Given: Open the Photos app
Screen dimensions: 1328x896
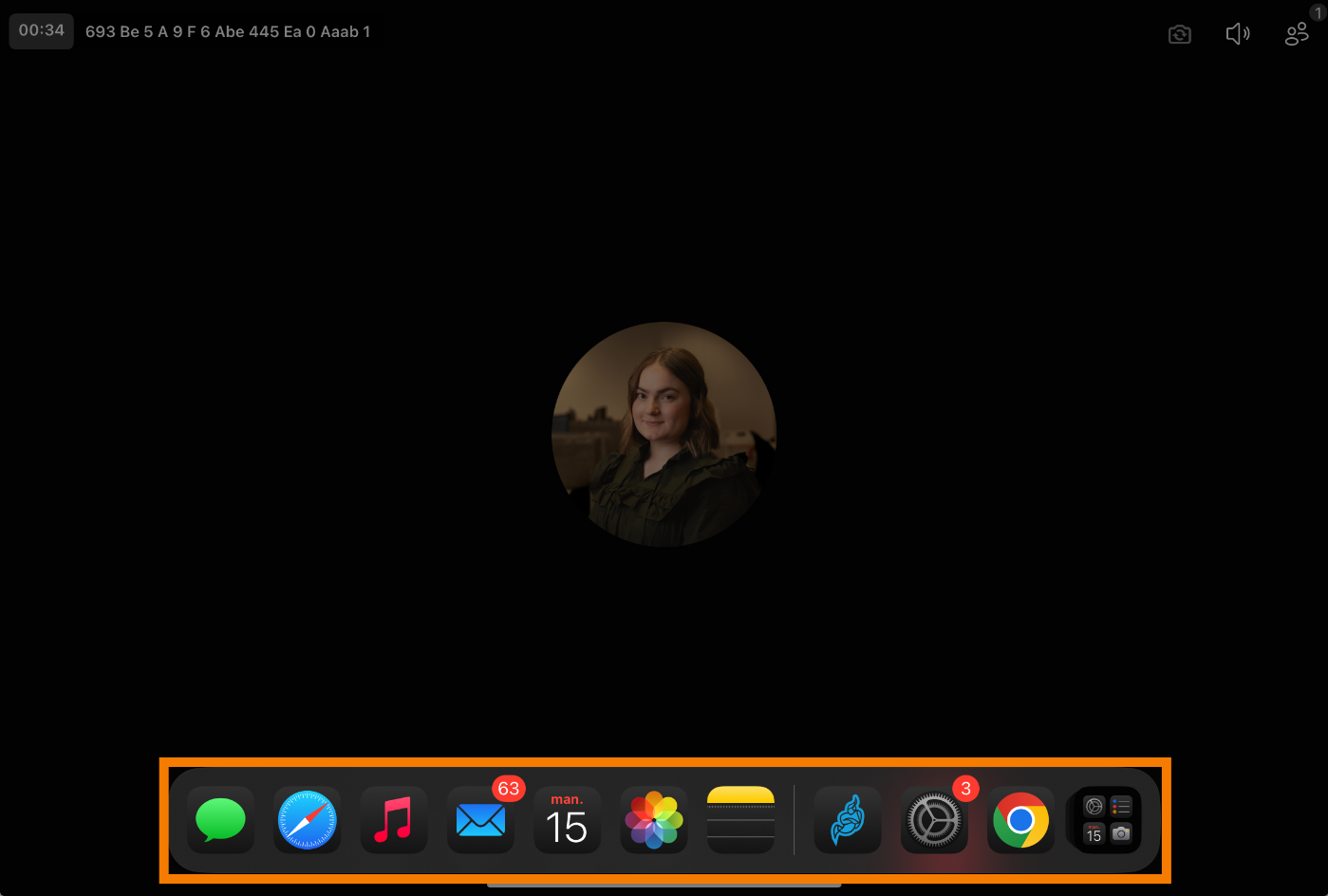Looking at the screenshot, I should click(x=654, y=820).
